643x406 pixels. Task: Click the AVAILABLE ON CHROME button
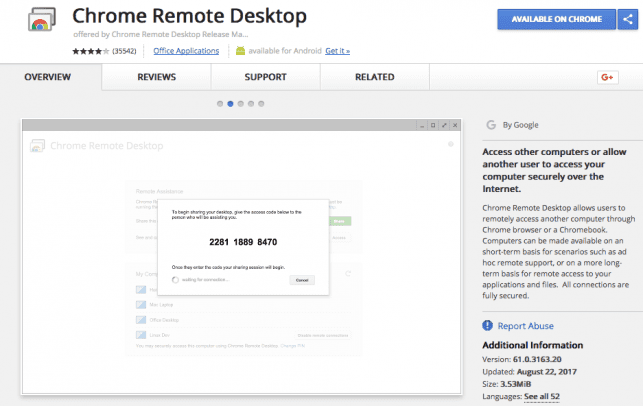pyautogui.click(x=556, y=19)
